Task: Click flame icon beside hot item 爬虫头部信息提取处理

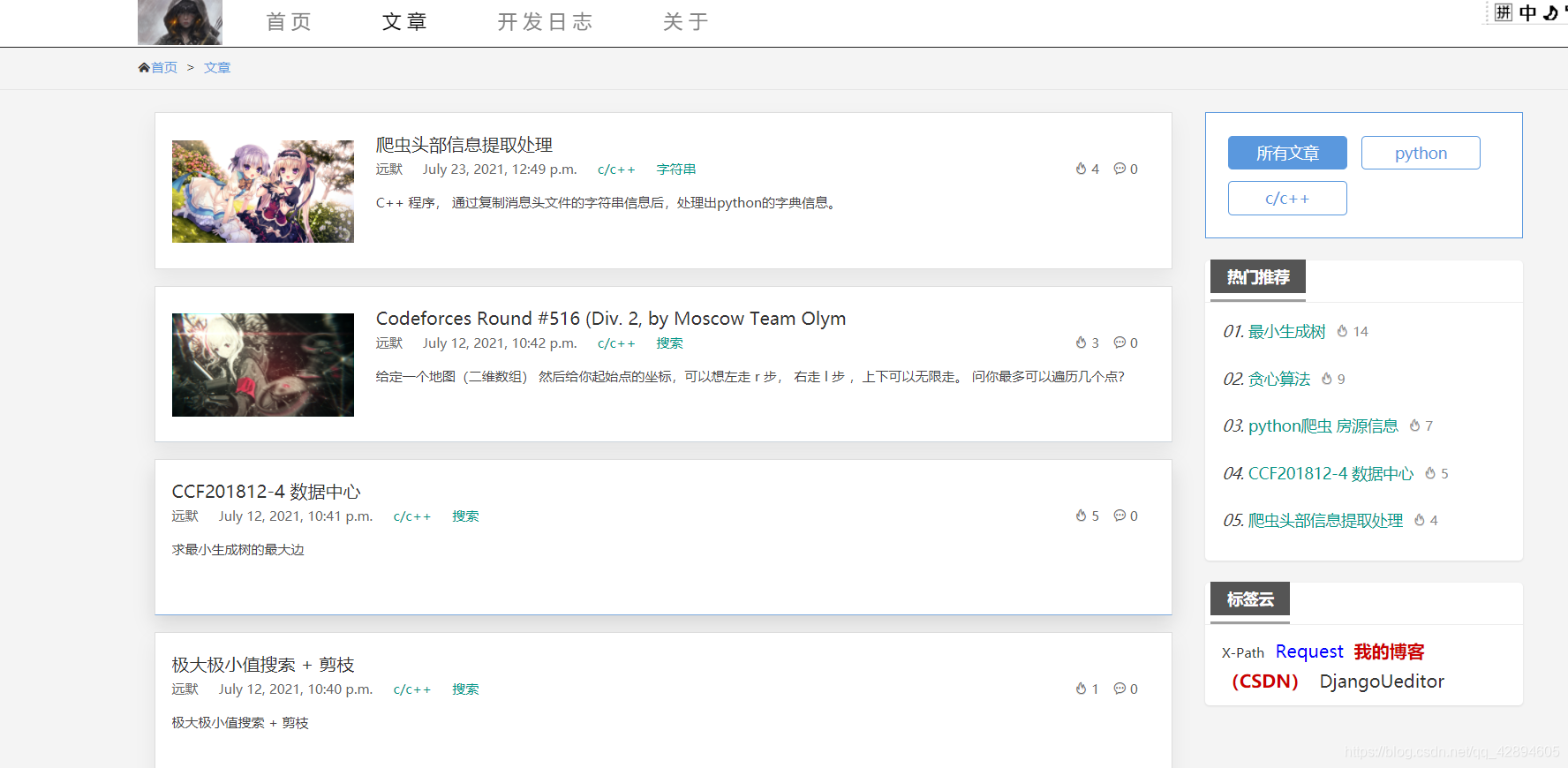Action: pos(1420,520)
